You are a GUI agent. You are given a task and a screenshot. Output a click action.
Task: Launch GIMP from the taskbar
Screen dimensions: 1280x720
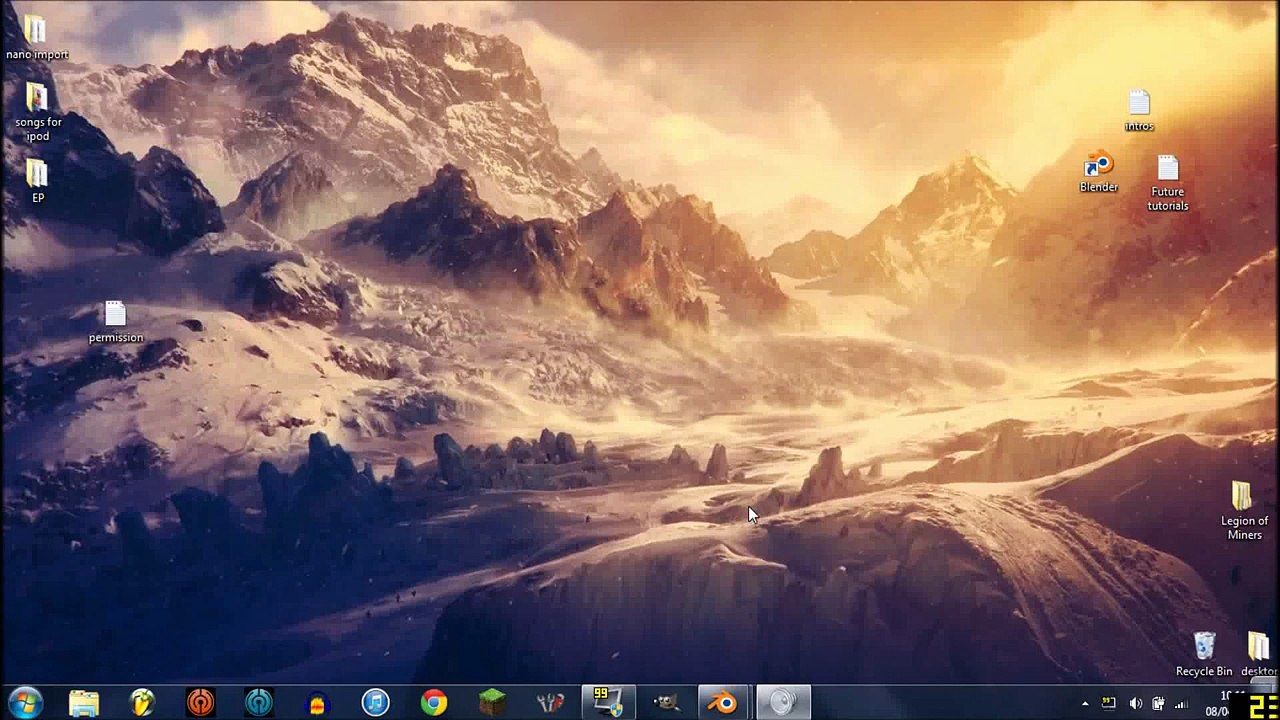pyautogui.click(x=666, y=702)
